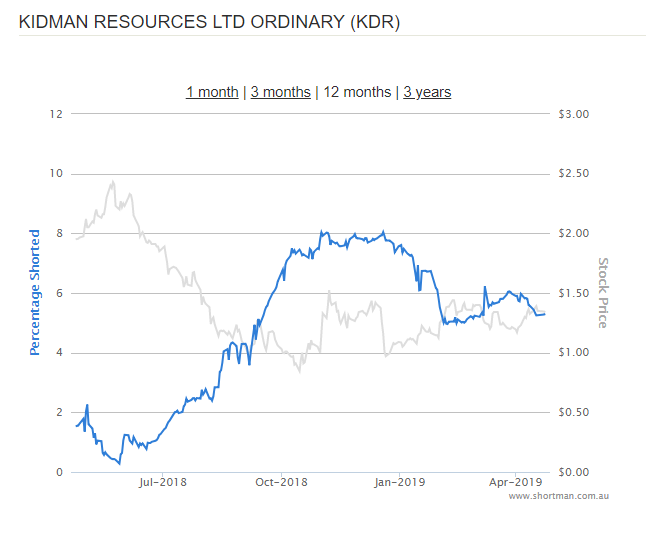Open the 3 years chart view
This screenshot has width=646, height=543.
tap(427, 92)
